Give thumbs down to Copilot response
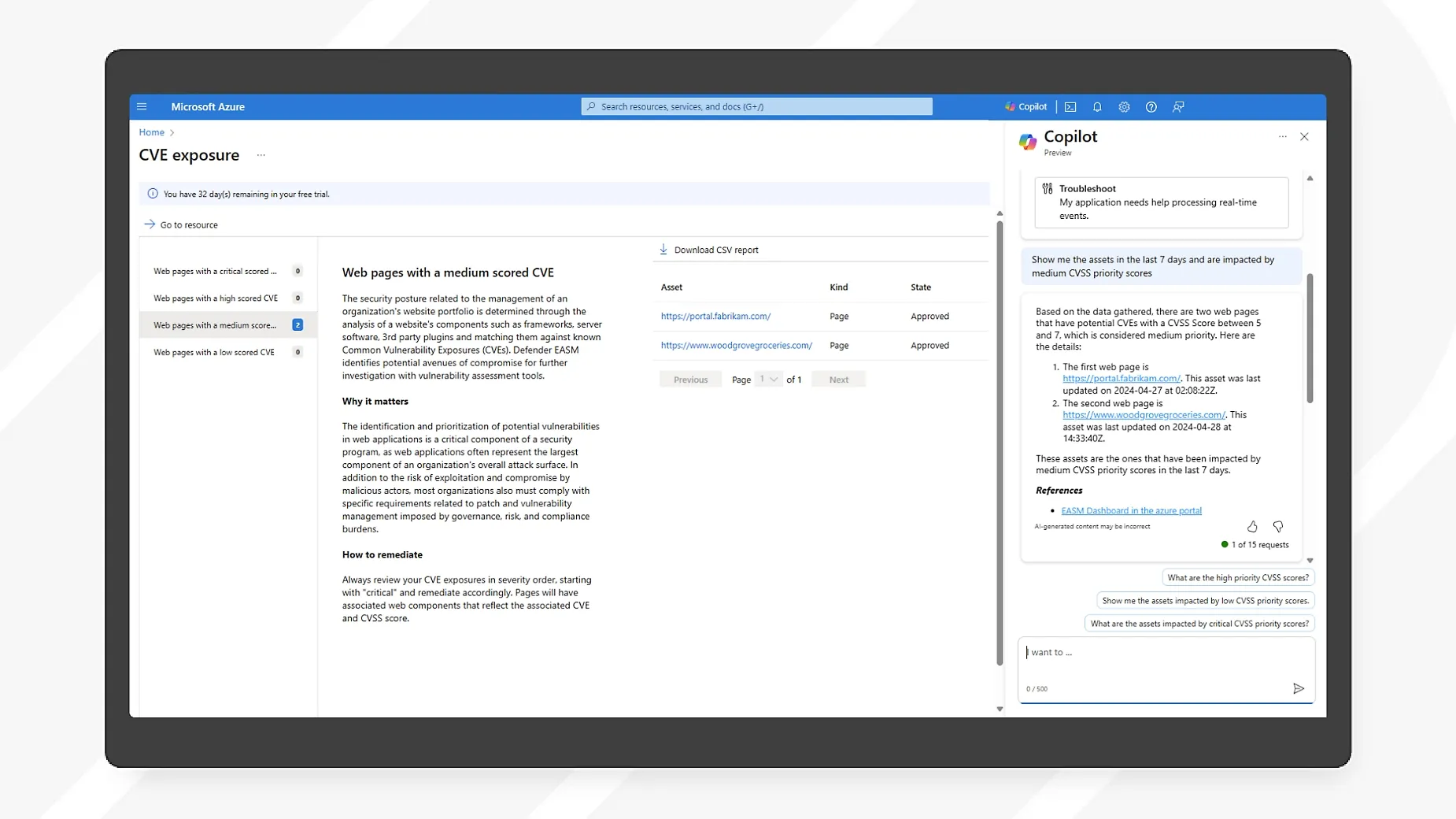Screen dimensions: 1456x819 pos(1278,526)
